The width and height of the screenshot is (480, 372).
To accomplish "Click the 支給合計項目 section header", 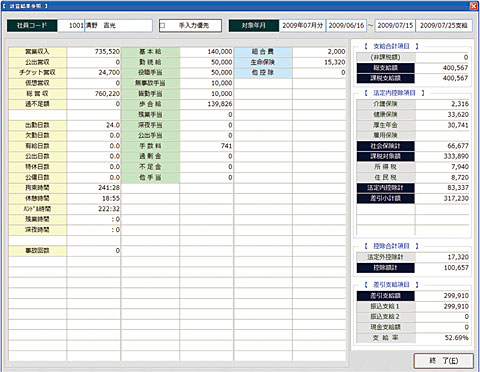I will click(x=391, y=46).
